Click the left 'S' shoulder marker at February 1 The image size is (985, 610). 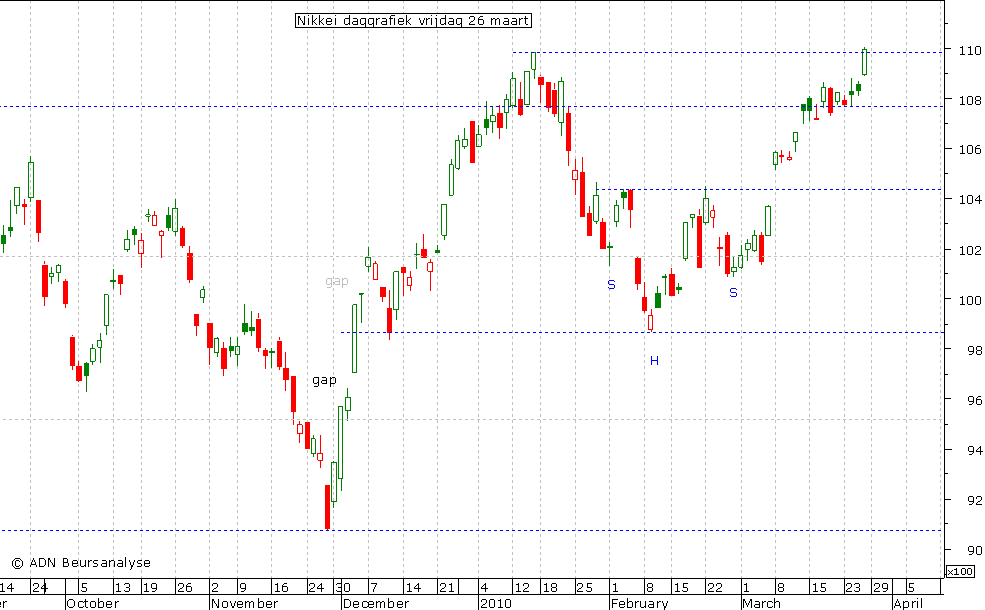click(611, 285)
